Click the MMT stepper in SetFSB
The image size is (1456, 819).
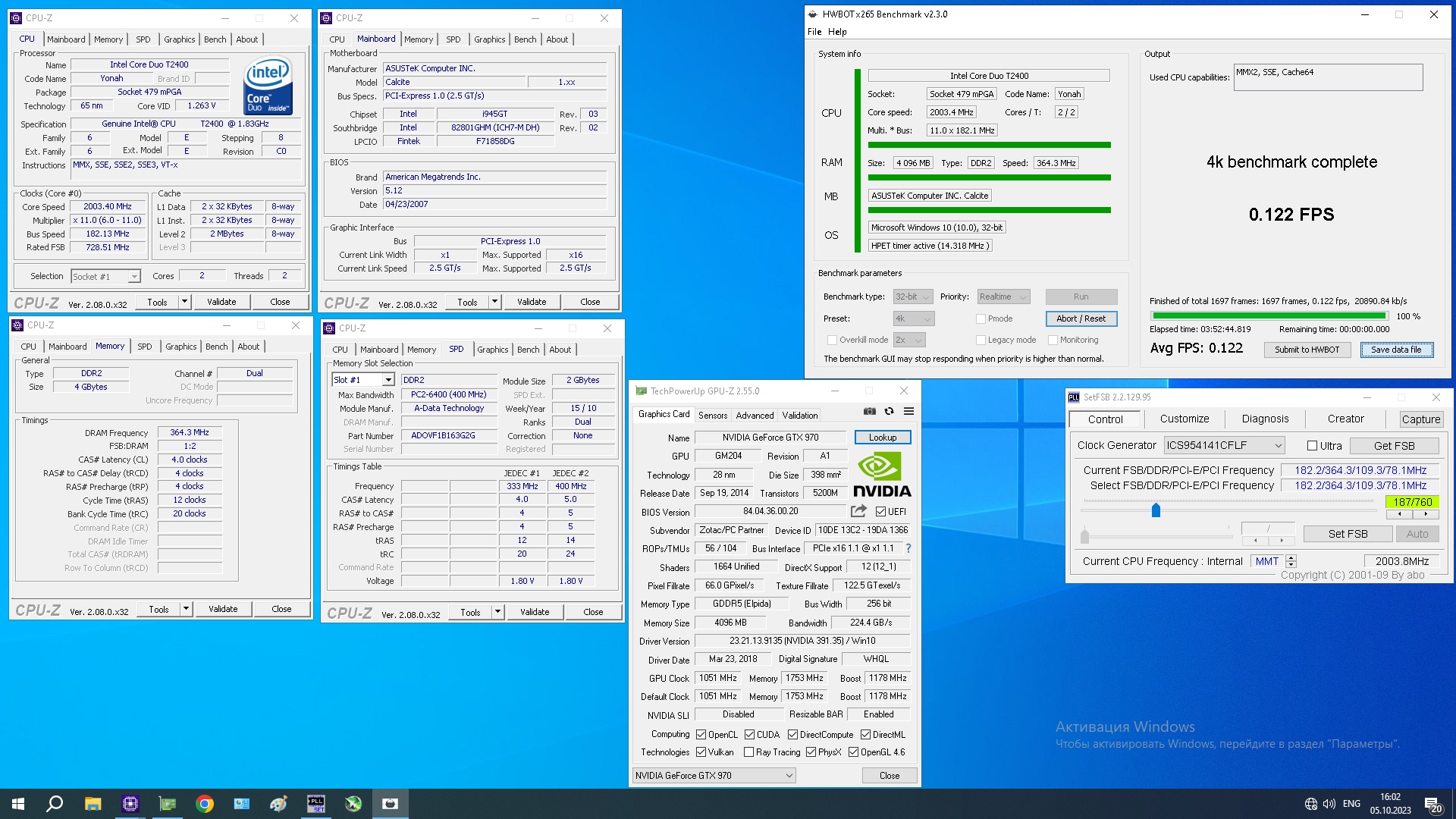point(1291,561)
